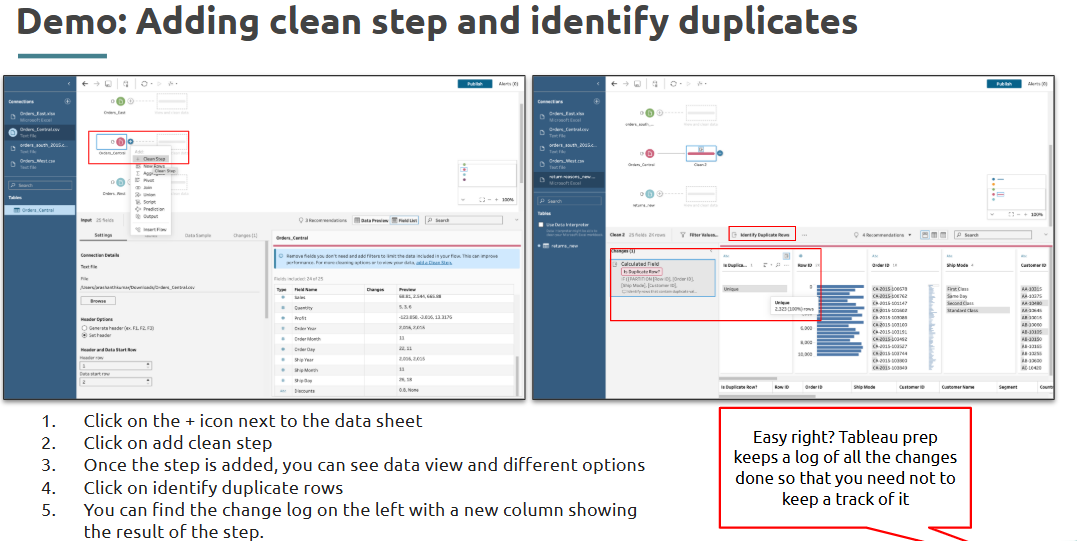Viewport: 1077px width, 541px height.
Task: Click the save icon in the Orders_Central input screenshot
Action: coord(108,84)
